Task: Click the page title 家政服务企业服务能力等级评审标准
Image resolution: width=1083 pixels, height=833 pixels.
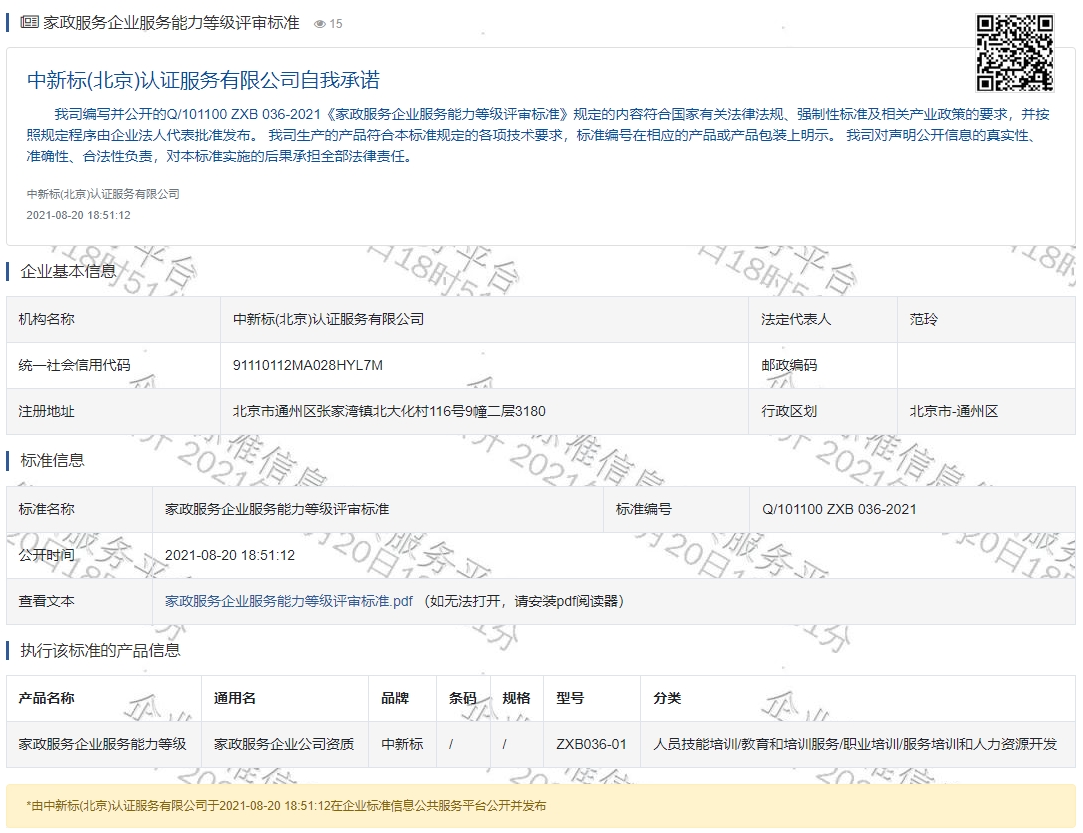Action: click(x=171, y=23)
